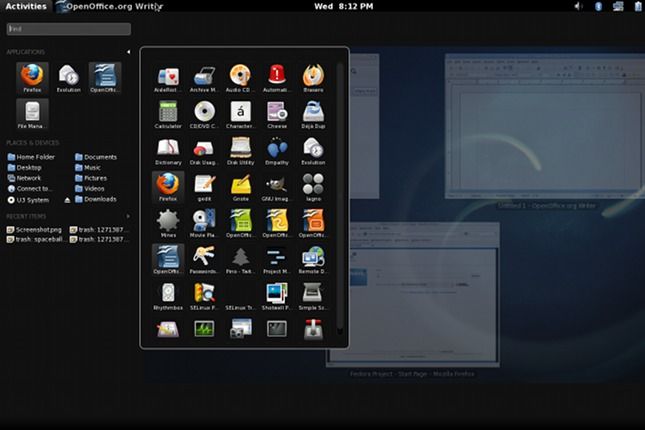Open the Videos folder
The height and width of the screenshot is (430, 645).
(x=90, y=188)
